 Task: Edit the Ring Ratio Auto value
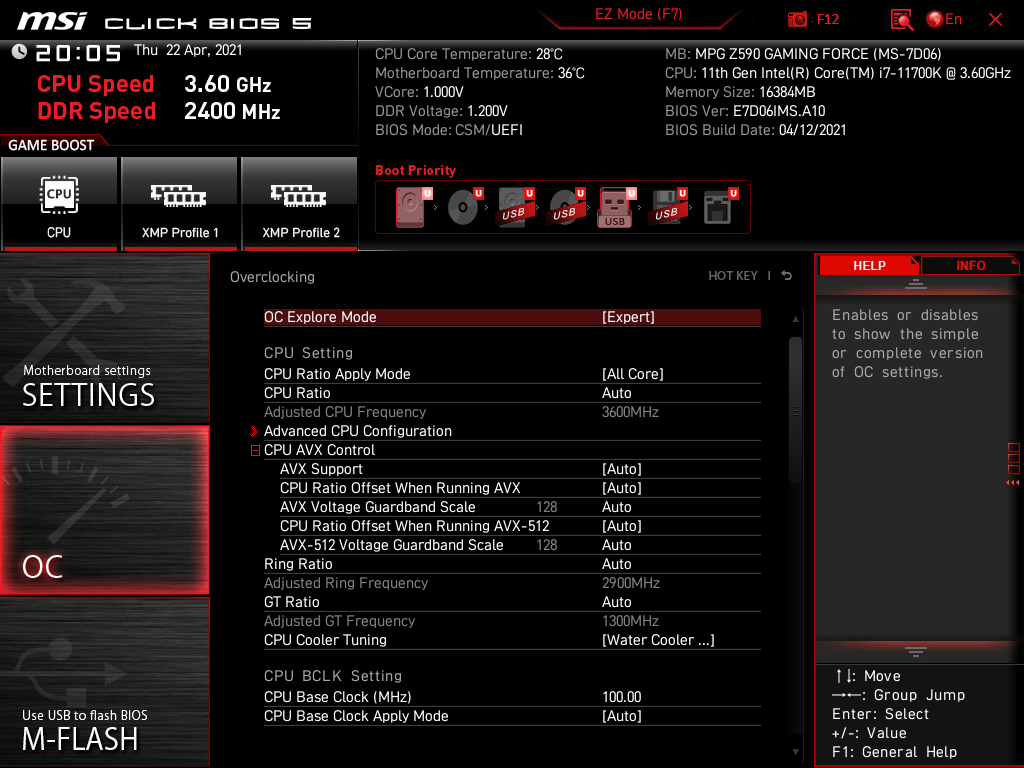[x=512, y=564]
